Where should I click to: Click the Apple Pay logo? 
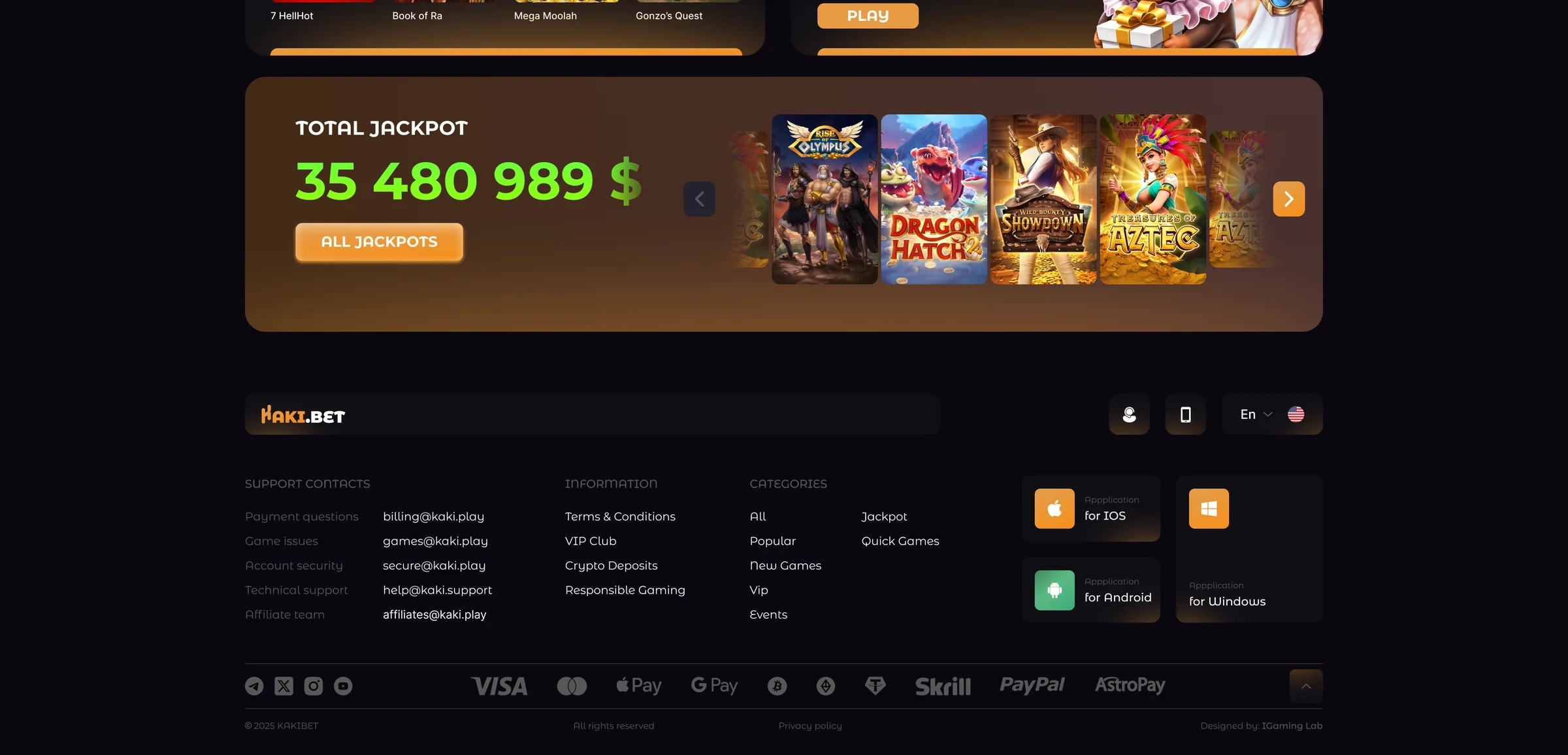coord(638,685)
